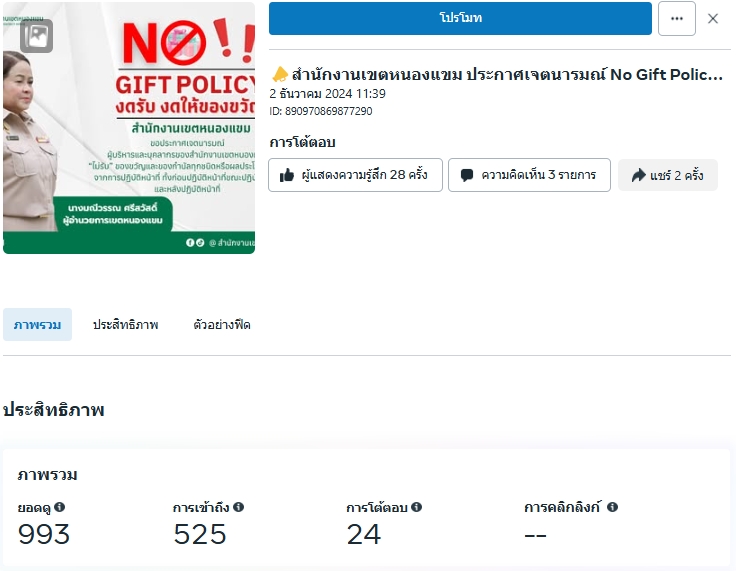Switch to the ประสิทธิภาพ tab
Image resolution: width=736 pixels, height=571 pixels.
(125, 325)
